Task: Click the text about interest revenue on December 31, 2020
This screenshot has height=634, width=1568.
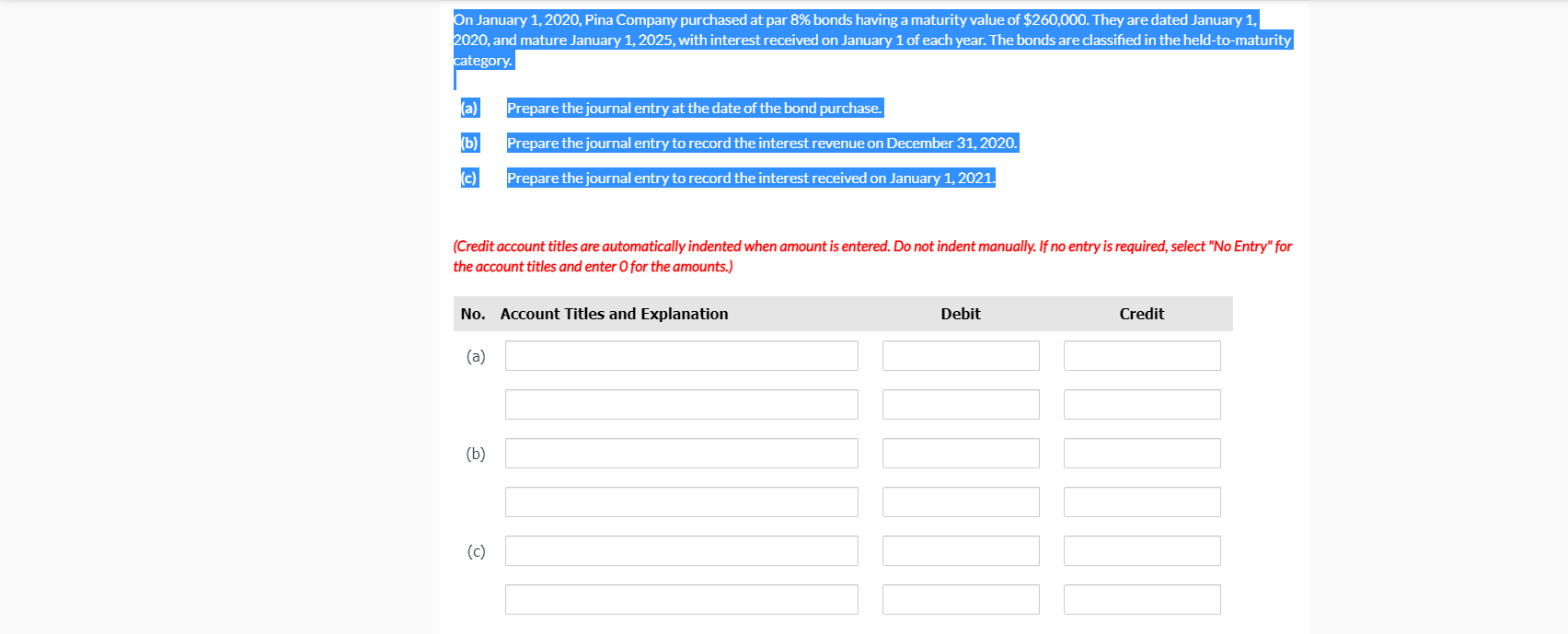Action: coord(762,143)
